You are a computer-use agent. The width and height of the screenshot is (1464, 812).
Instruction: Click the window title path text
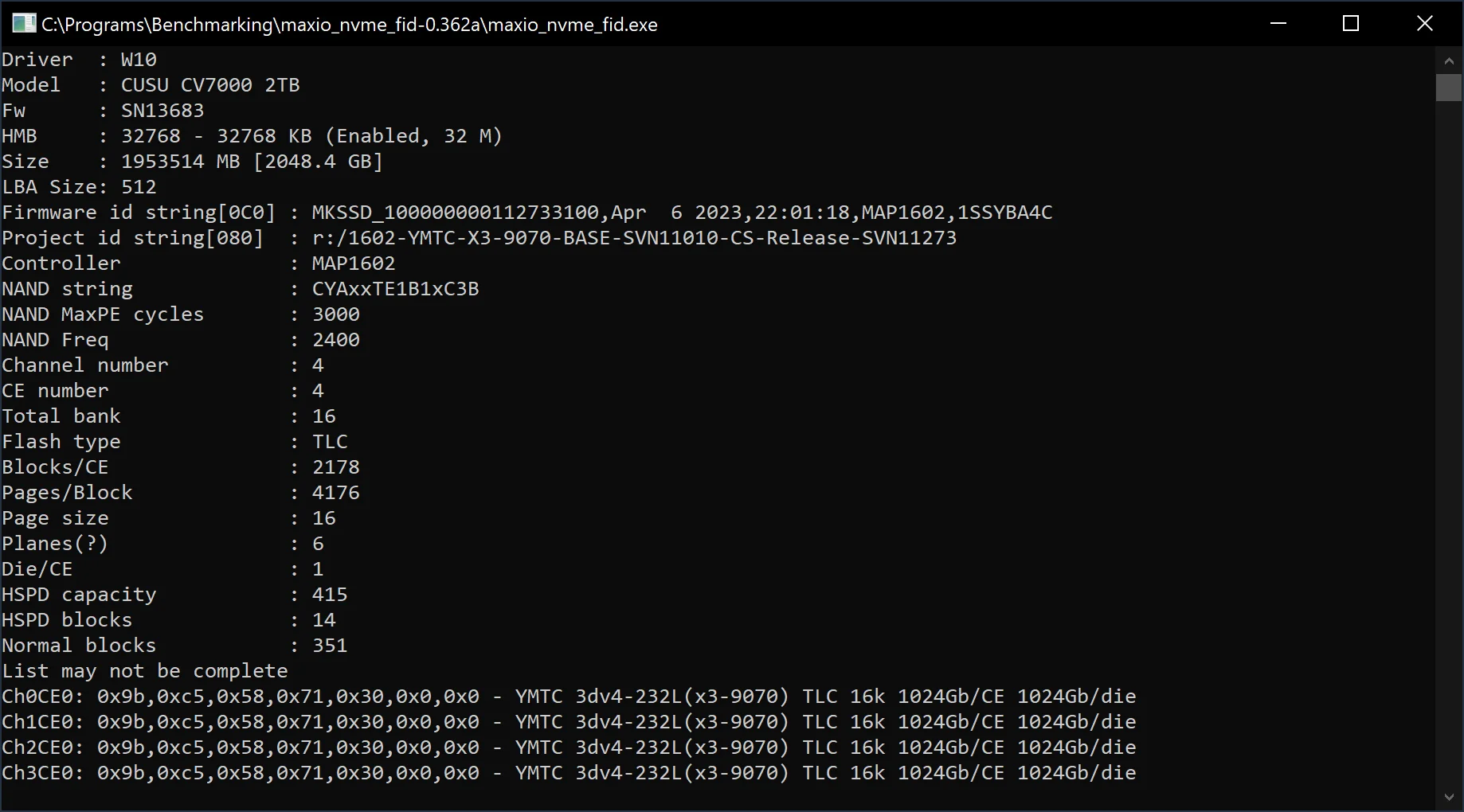(x=350, y=25)
